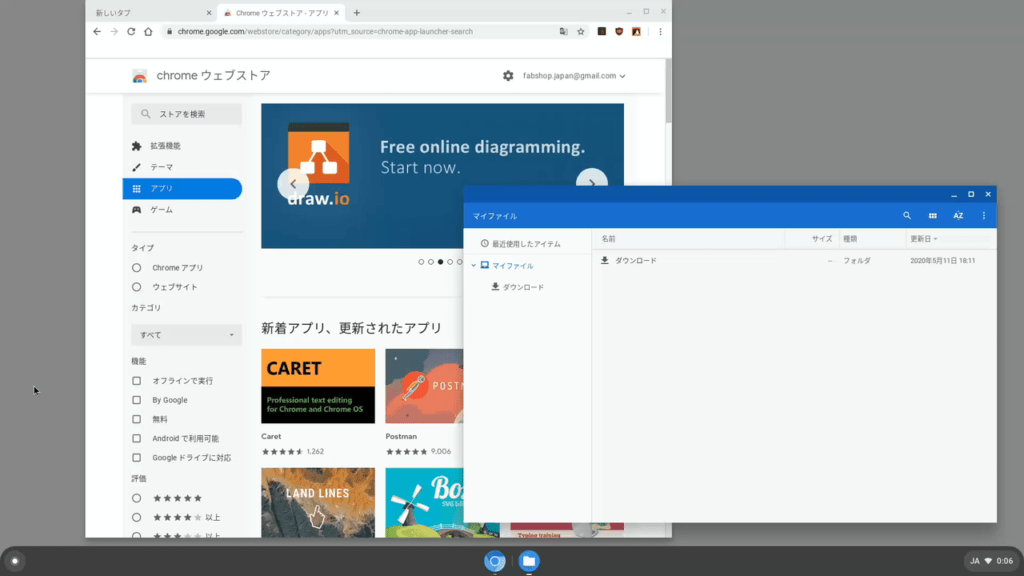Click the Files app icon on shelf
This screenshot has width=1024, height=576.
[x=529, y=561]
